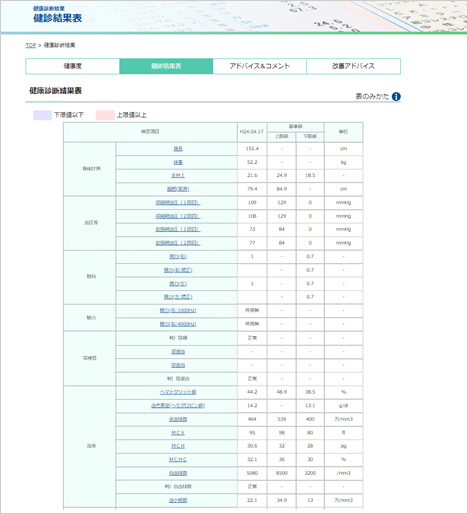The width and height of the screenshot is (468, 514).
Task: Select the hemoglobin value 14.2
Action: [x=252, y=406]
